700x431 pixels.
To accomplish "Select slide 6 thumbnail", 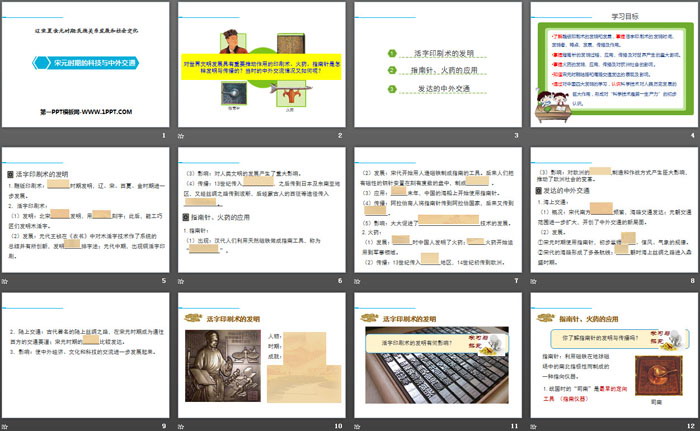I will point(262,210).
